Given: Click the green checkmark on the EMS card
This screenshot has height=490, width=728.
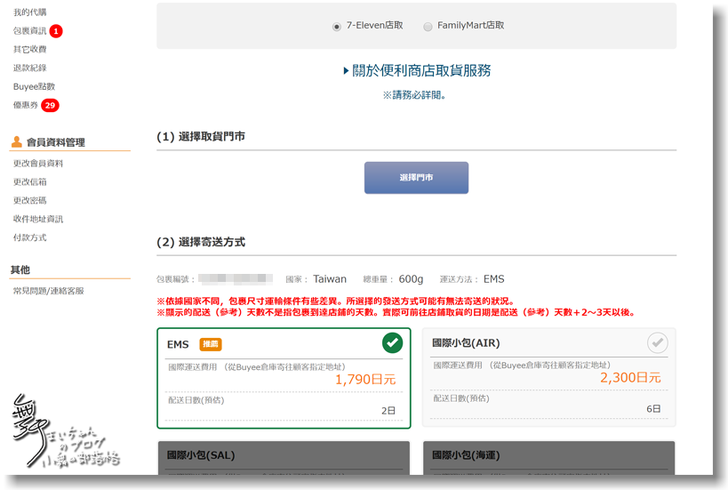Looking at the screenshot, I should click(x=392, y=343).
